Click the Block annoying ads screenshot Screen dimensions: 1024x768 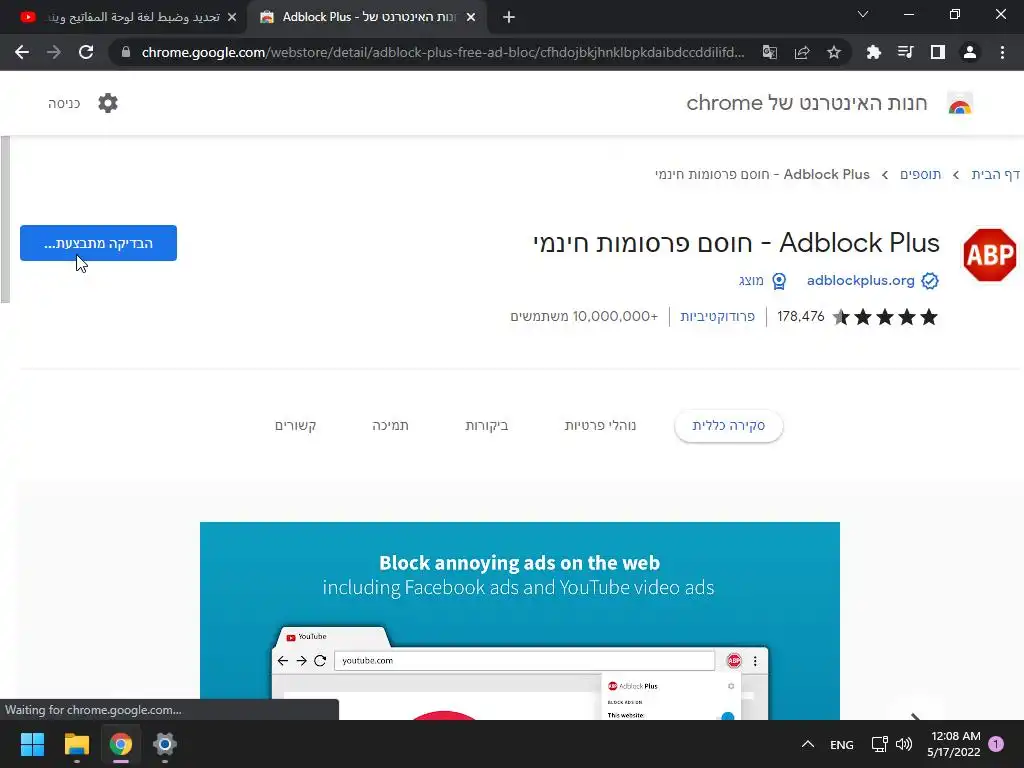click(520, 620)
